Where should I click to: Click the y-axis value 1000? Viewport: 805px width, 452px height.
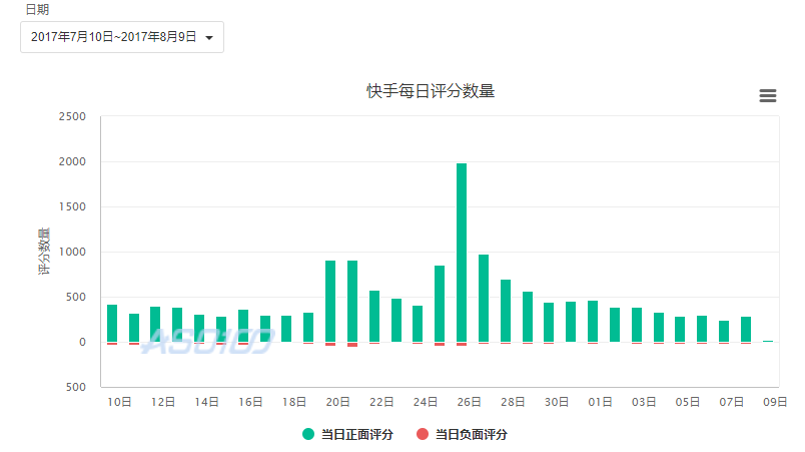[x=72, y=252]
